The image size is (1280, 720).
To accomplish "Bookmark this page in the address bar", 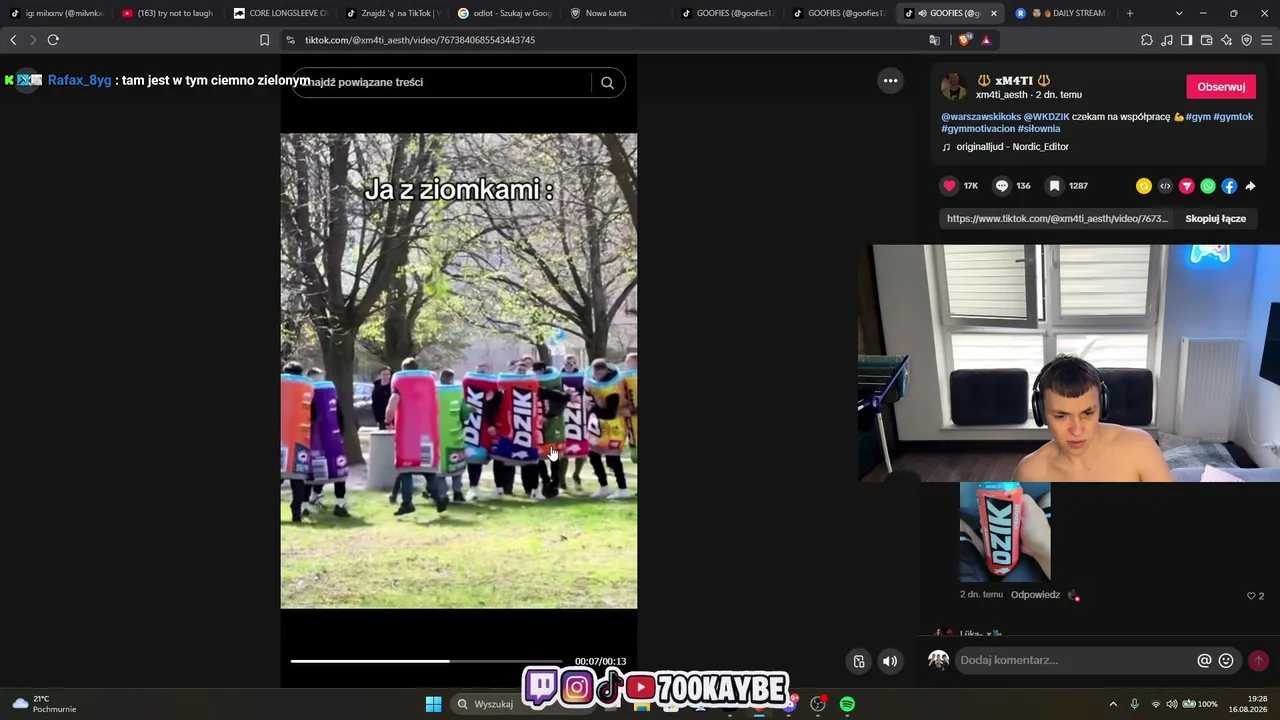I will (264, 40).
